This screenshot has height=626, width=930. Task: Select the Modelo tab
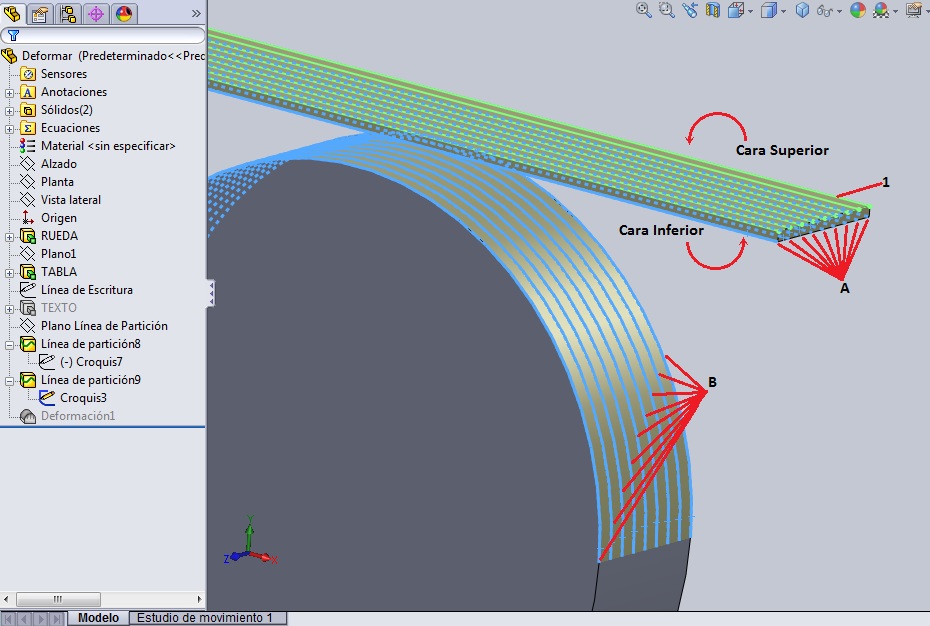point(98,618)
